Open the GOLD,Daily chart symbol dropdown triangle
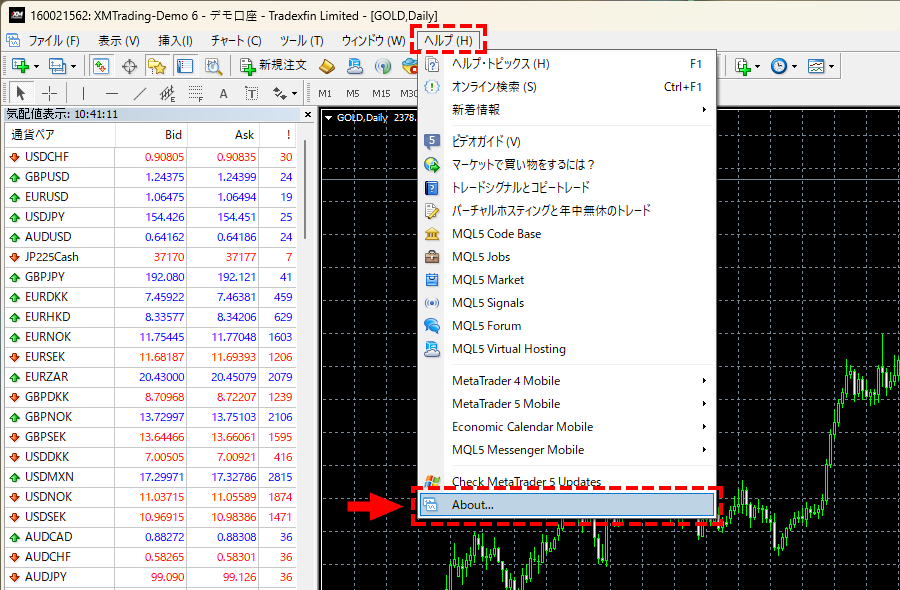Screen dimensions: 900x590 coord(329,118)
